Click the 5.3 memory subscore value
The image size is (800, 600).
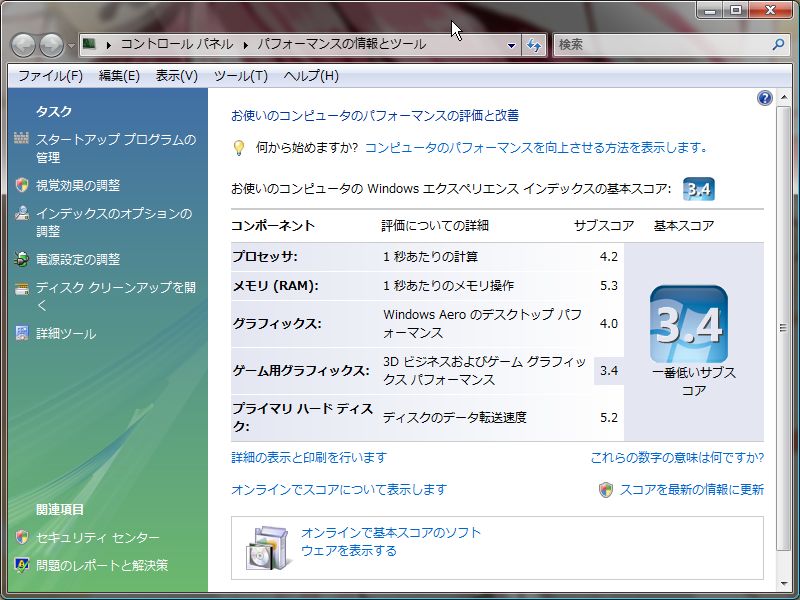[609, 286]
